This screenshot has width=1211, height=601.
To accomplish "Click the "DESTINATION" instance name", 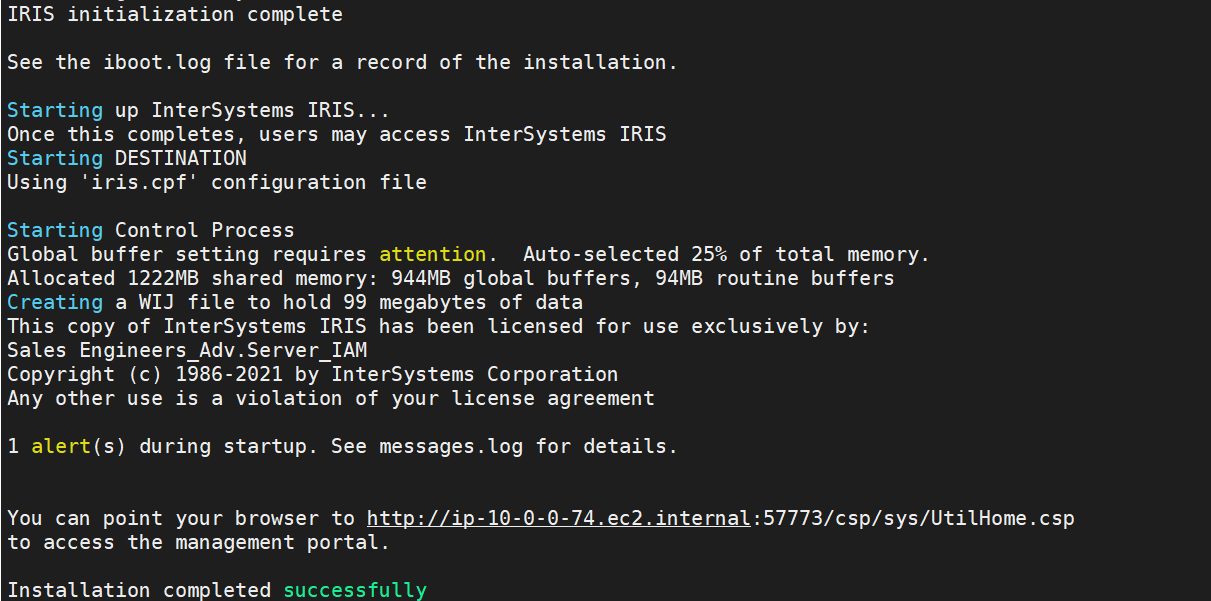I will coord(180,158).
